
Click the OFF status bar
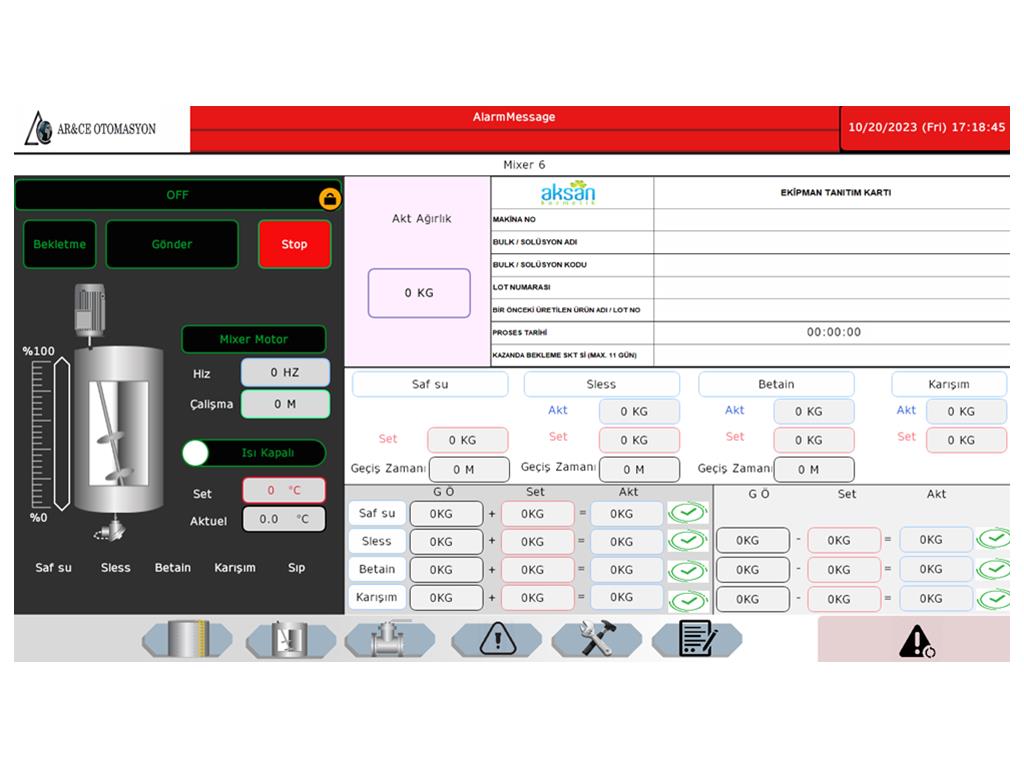(x=178, y=195)
